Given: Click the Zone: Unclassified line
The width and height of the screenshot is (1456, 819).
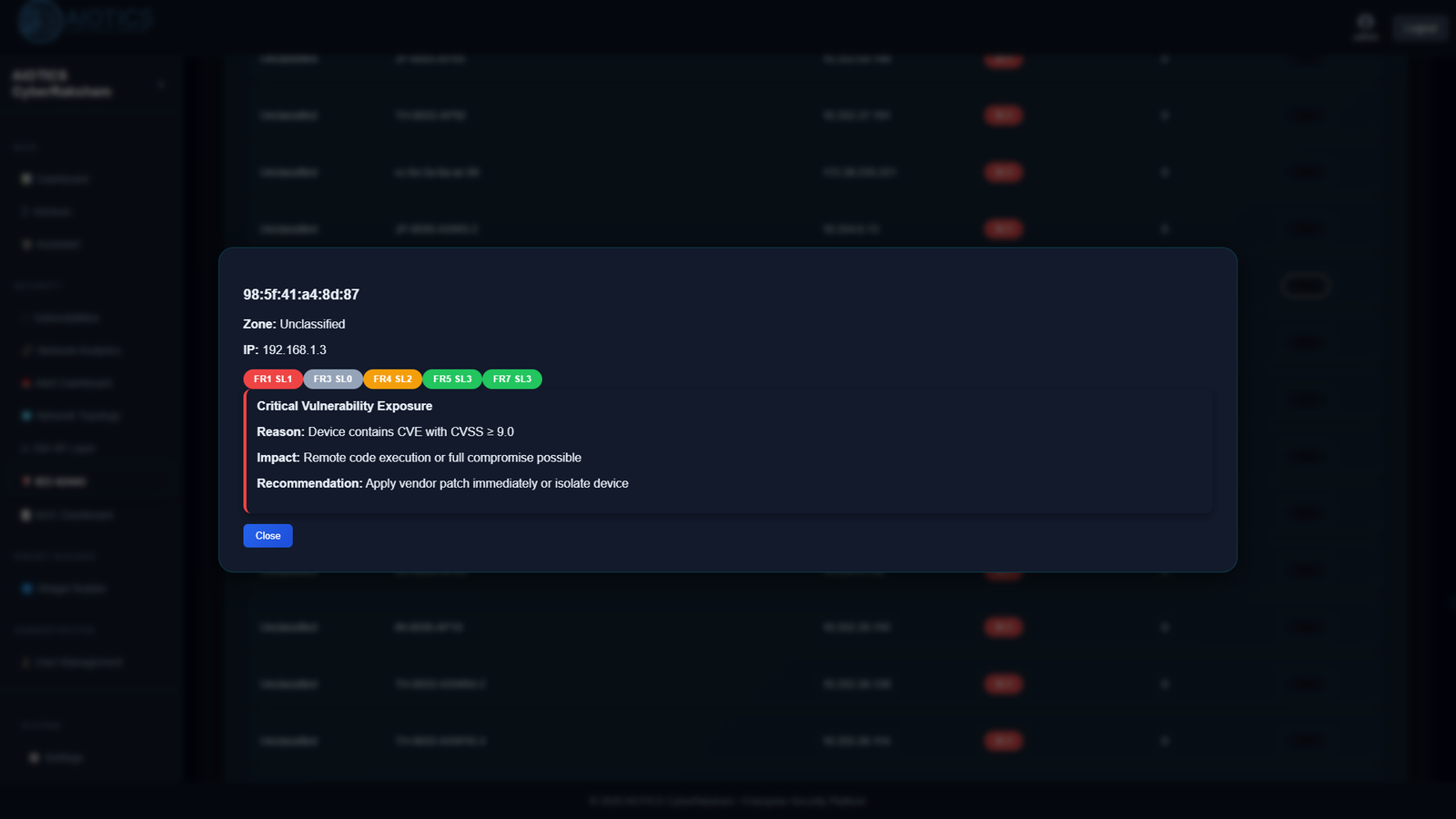Looking at the screenshot, I should [x=294, y=324].
